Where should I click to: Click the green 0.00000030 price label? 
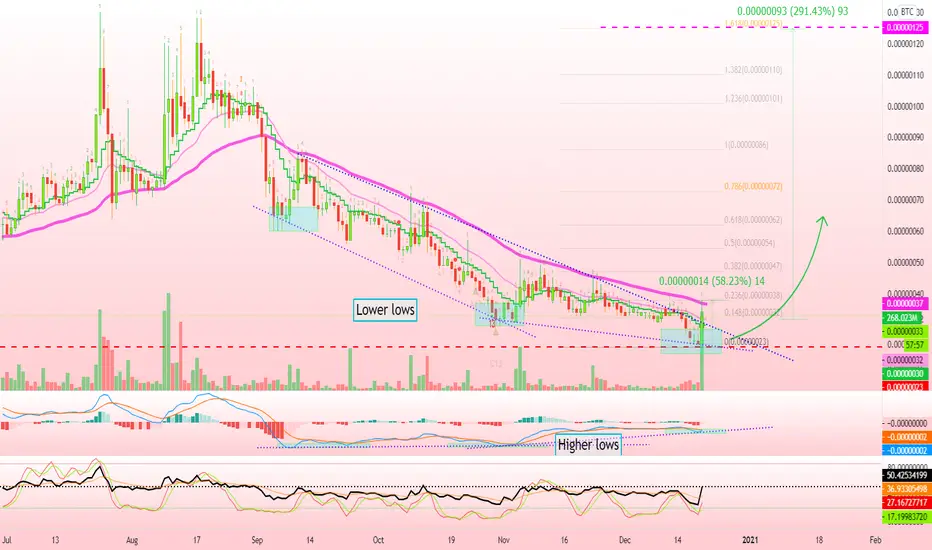(905, 374)
